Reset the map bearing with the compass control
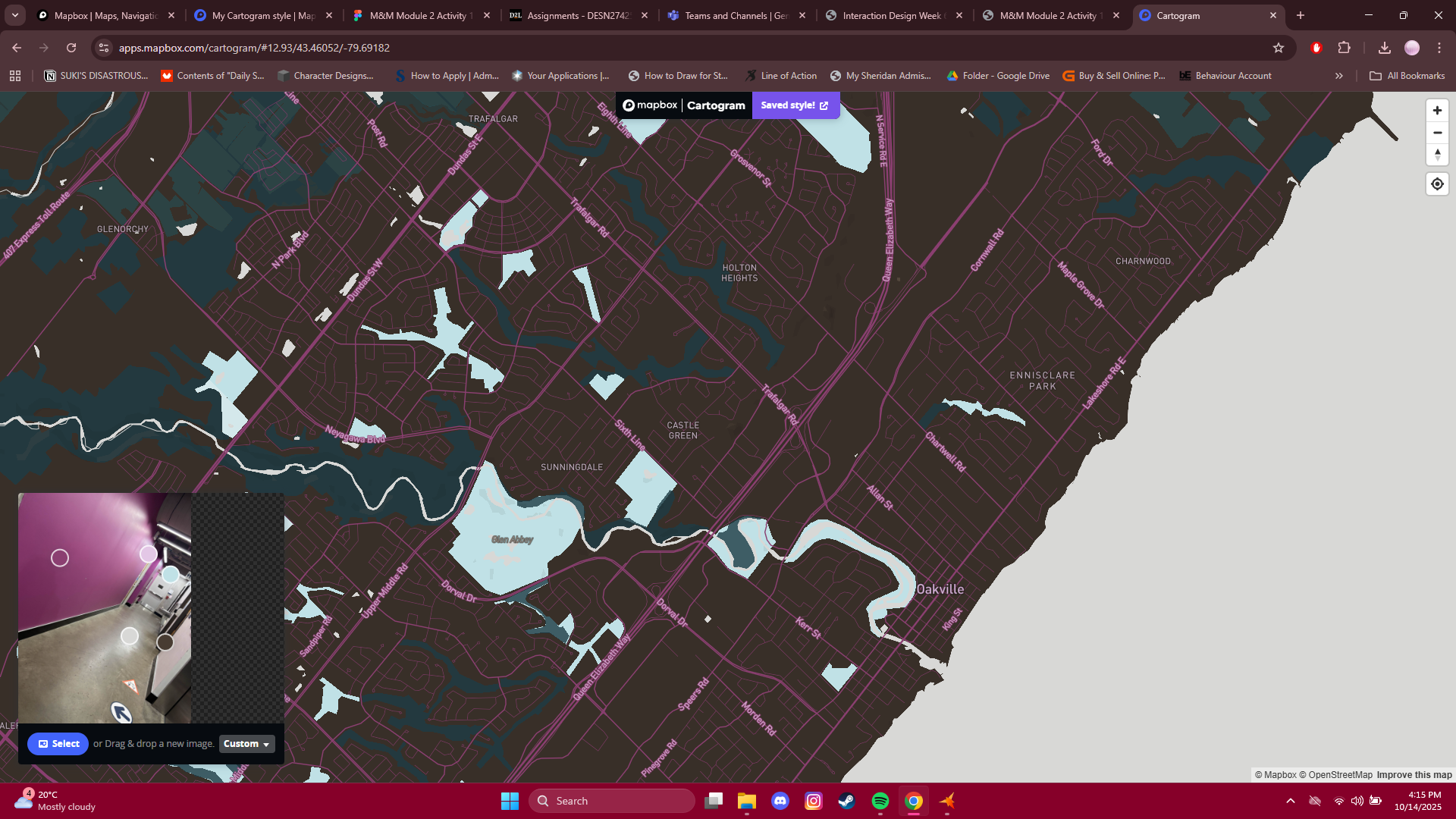This screenshot has width=1456, height=819. coord(1437,155)
